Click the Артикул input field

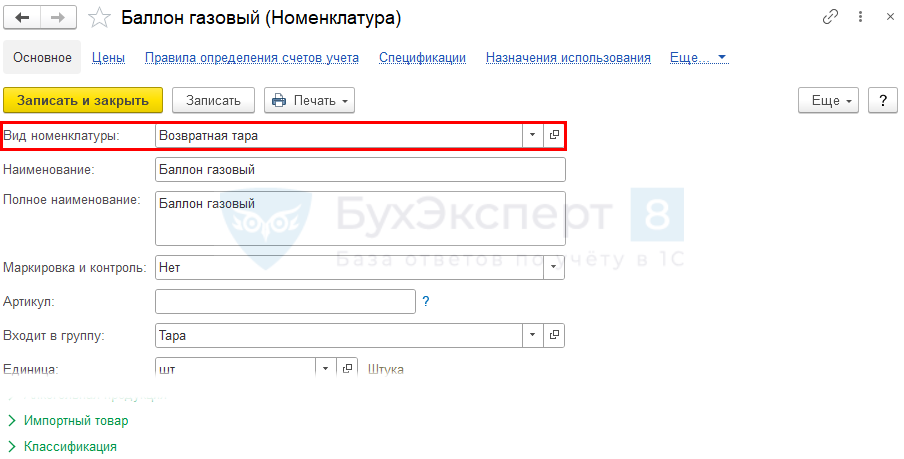click(x=285, y=302)
